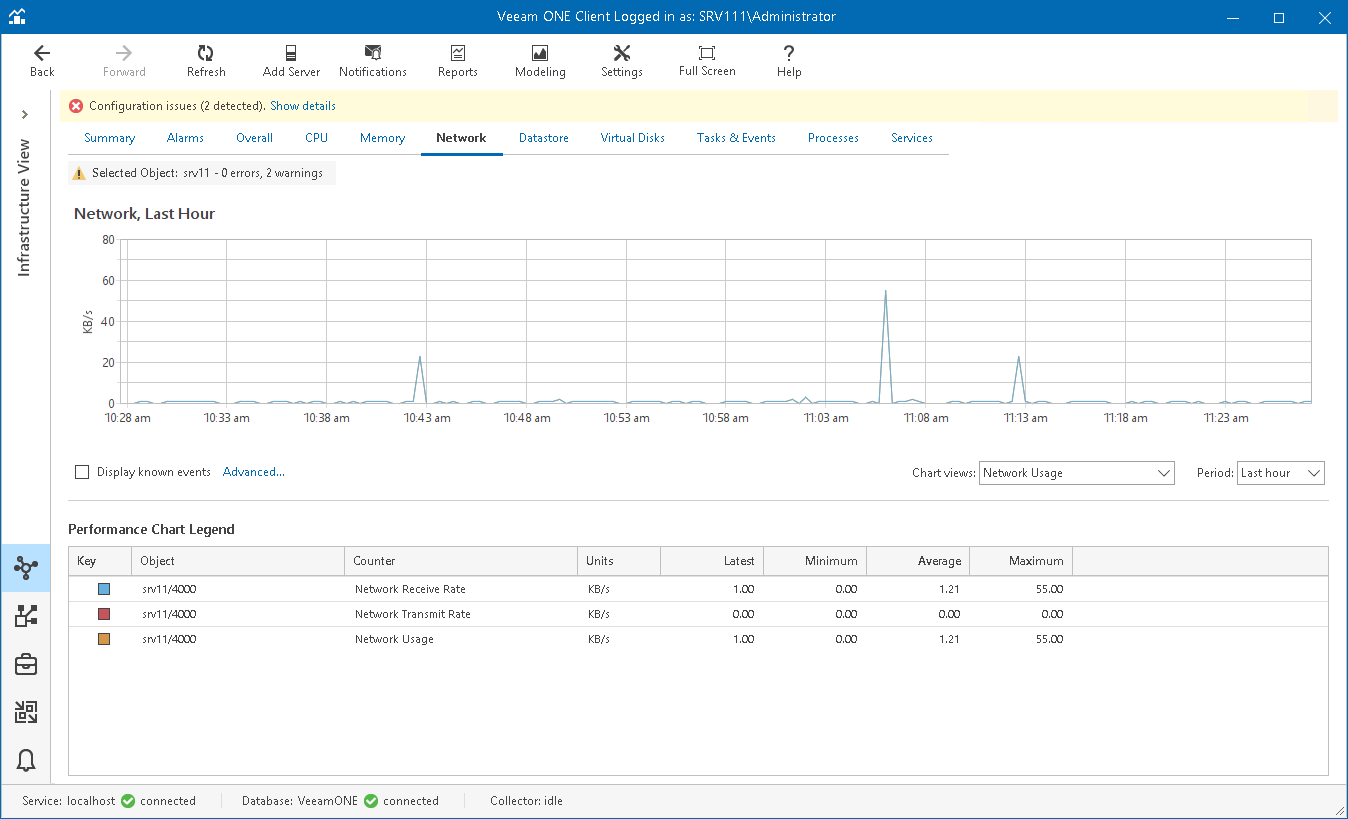Open Settings wrench icon
Viewport: 1348px width, 819px height.
click(x=621, y=61)
